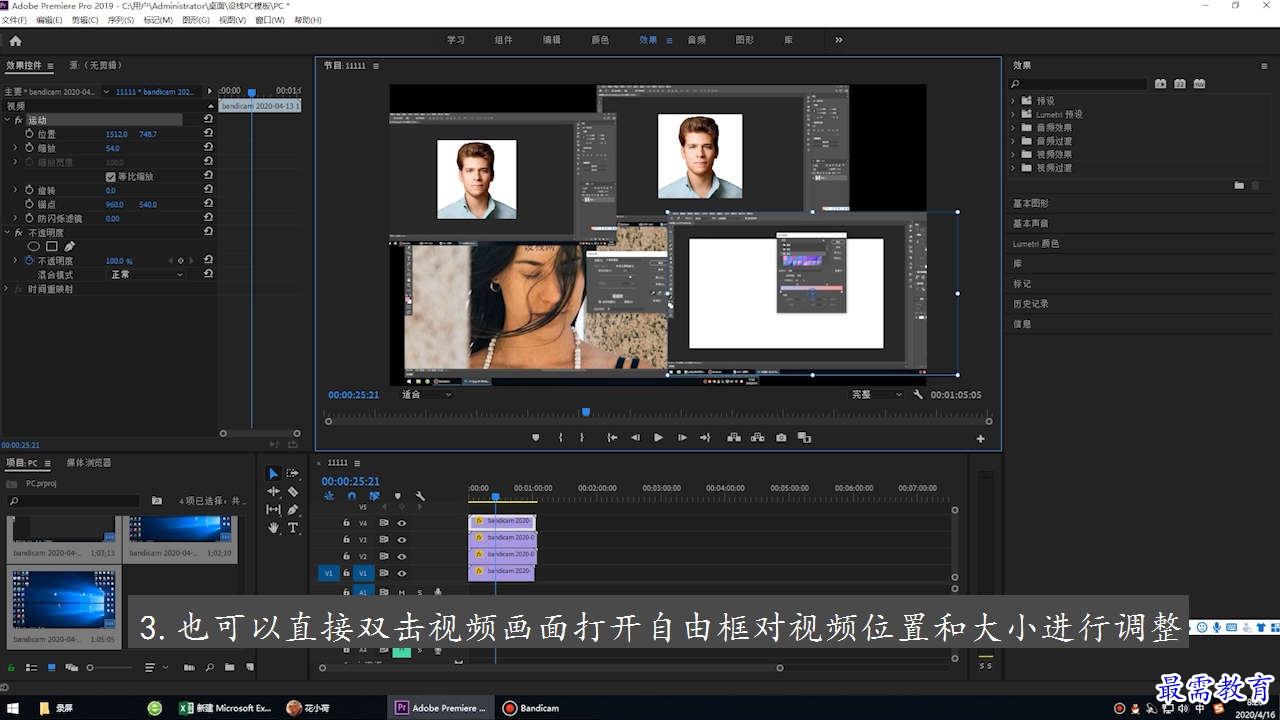Toggle Snap magnet in timeline
This screenshot has width=1280, height=720.
click(x=351, y=496)
